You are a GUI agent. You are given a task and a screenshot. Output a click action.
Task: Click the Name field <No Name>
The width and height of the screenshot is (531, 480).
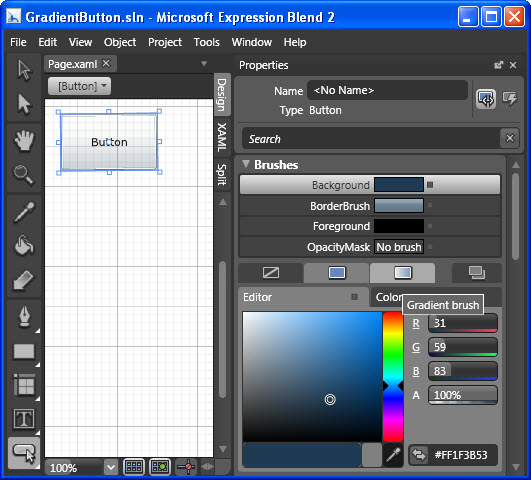387,90
